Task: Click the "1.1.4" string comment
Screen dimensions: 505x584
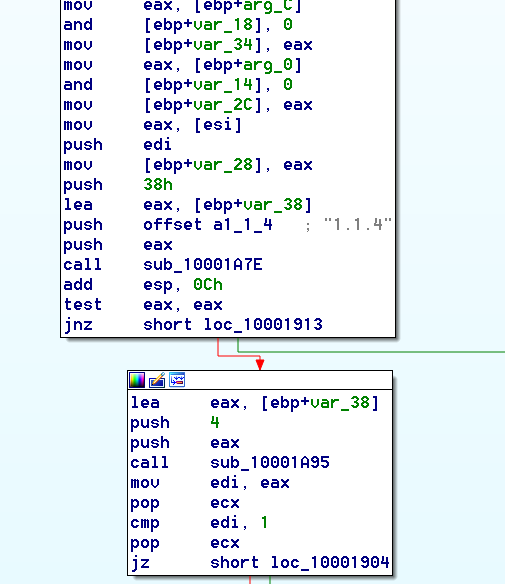Action: click(x=358, y=225)
